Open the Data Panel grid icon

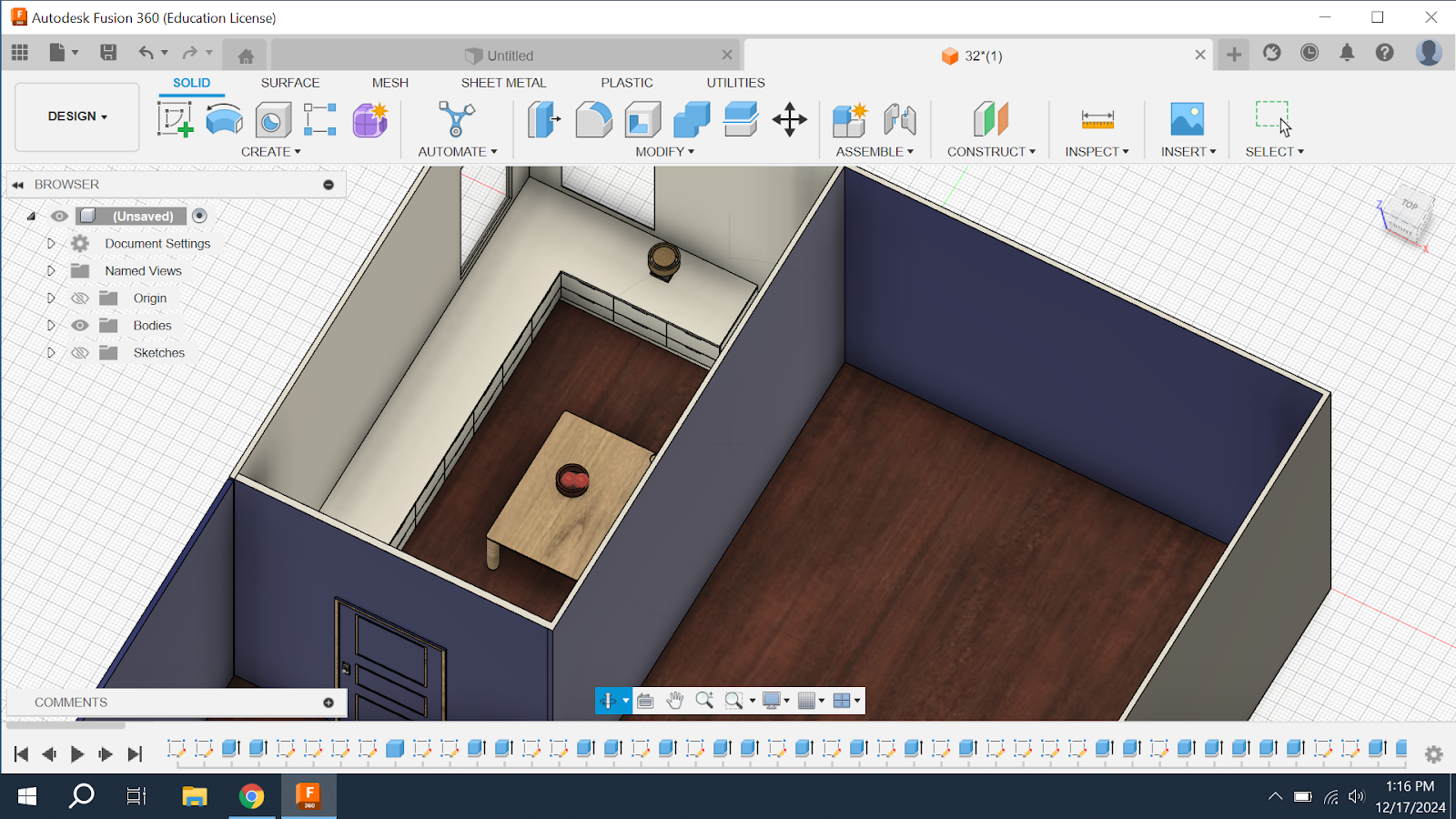[20, 53]
